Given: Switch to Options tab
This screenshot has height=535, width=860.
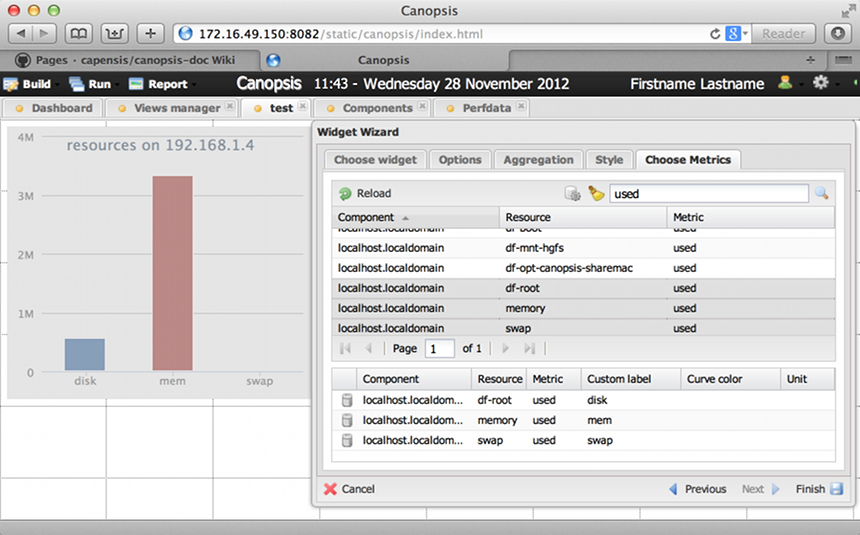Looking at the screenshot, I should point(460,160).
